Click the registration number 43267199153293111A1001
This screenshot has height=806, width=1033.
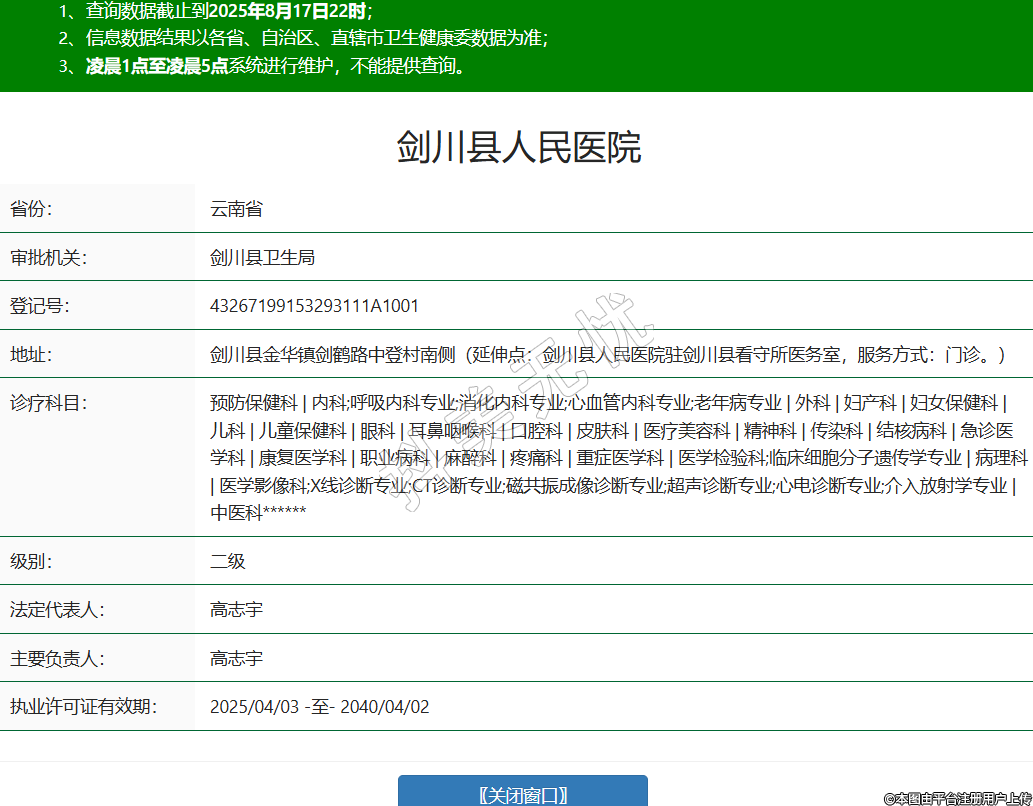pyautogui.click(x=314, y=306)
